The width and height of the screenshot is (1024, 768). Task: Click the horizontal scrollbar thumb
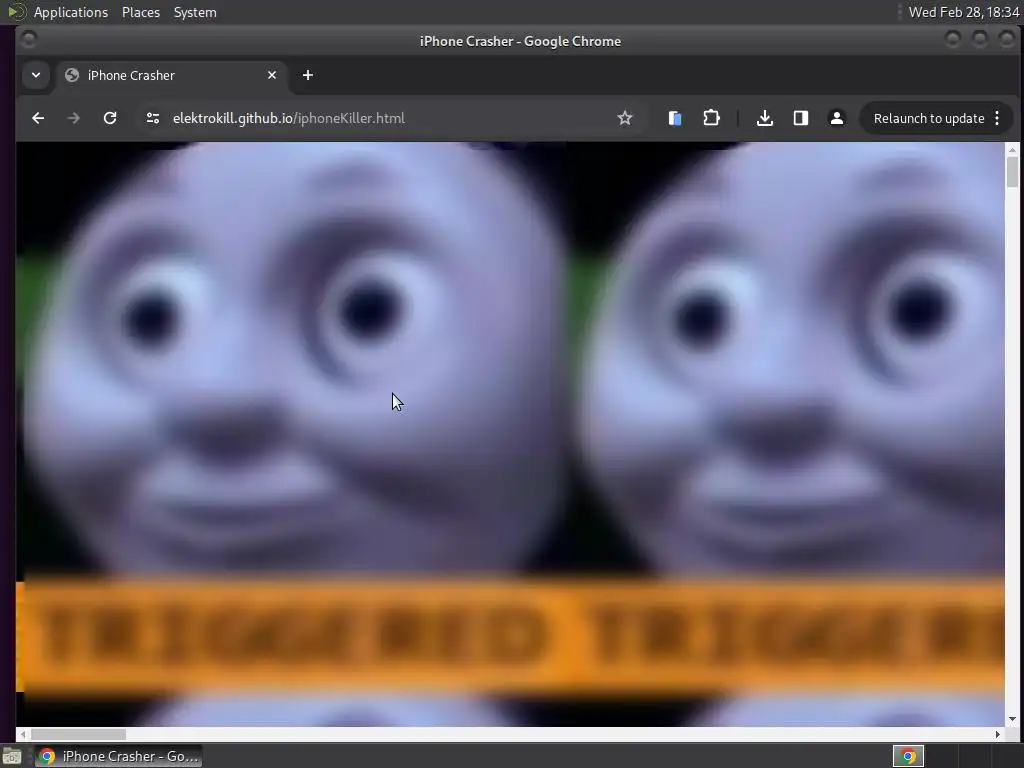78,734
